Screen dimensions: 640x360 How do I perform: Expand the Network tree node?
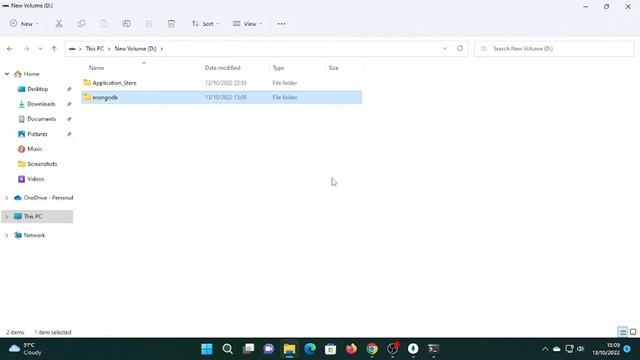7,236
